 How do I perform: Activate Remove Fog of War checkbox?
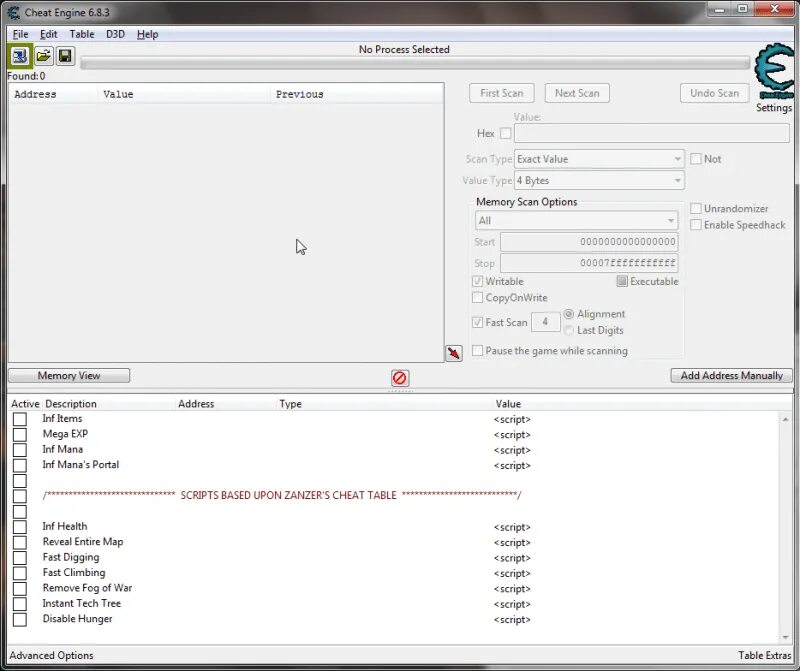tap(20, 588)
